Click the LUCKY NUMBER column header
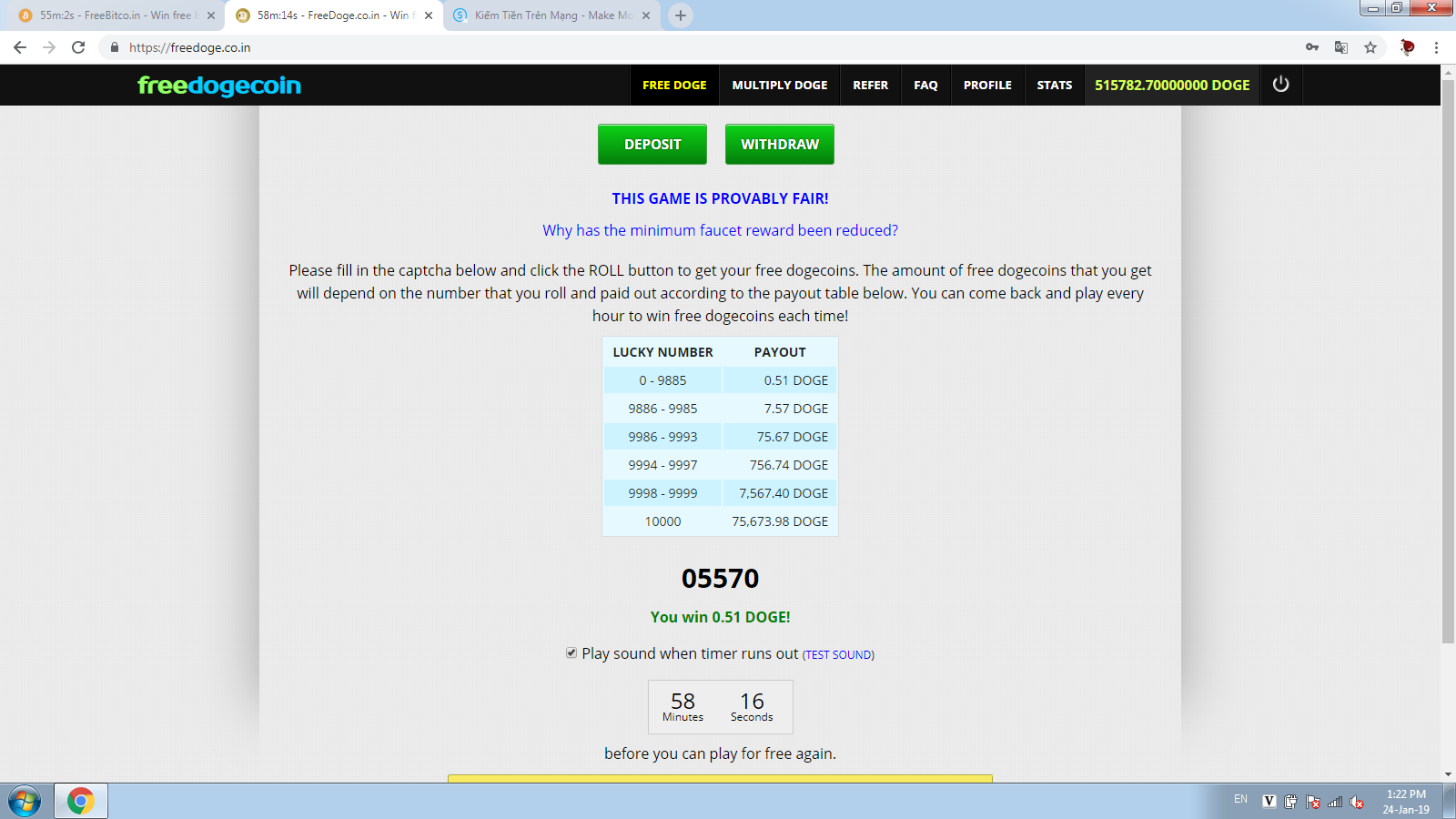 click(662, 352)
